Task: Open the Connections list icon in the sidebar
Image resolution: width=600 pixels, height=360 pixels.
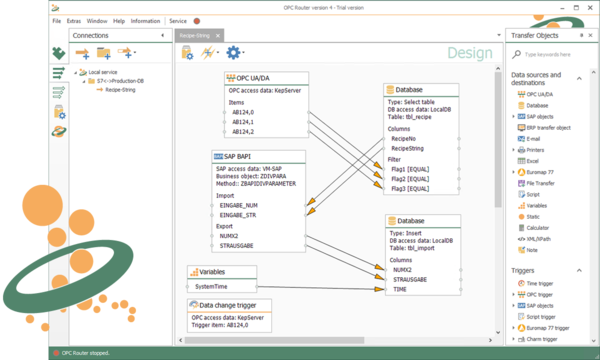Action: (59, 73)
